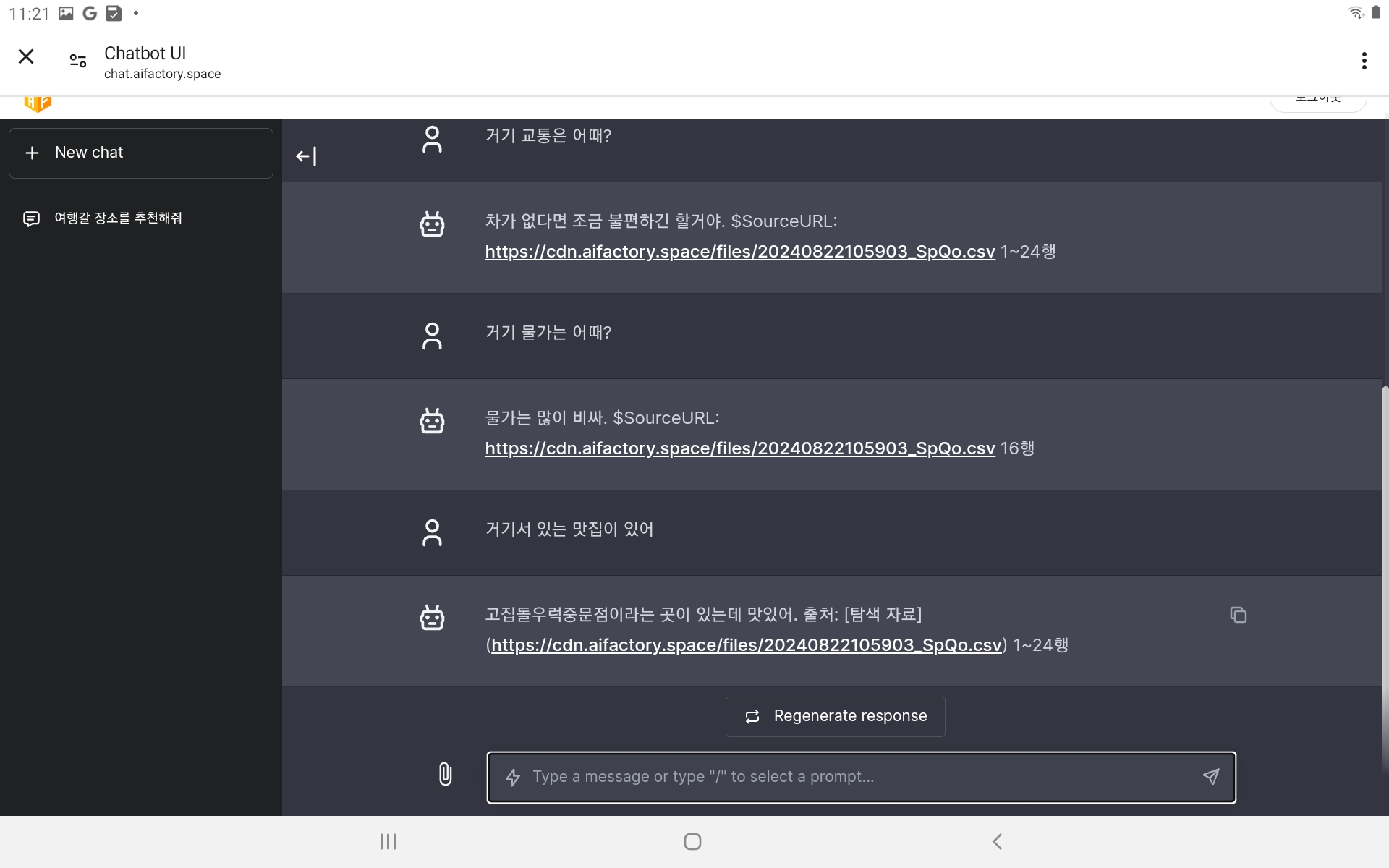Viewport: 1389px width, 868px height.
Task: Copy the last bot response
Action: [x=1238, y=615]
